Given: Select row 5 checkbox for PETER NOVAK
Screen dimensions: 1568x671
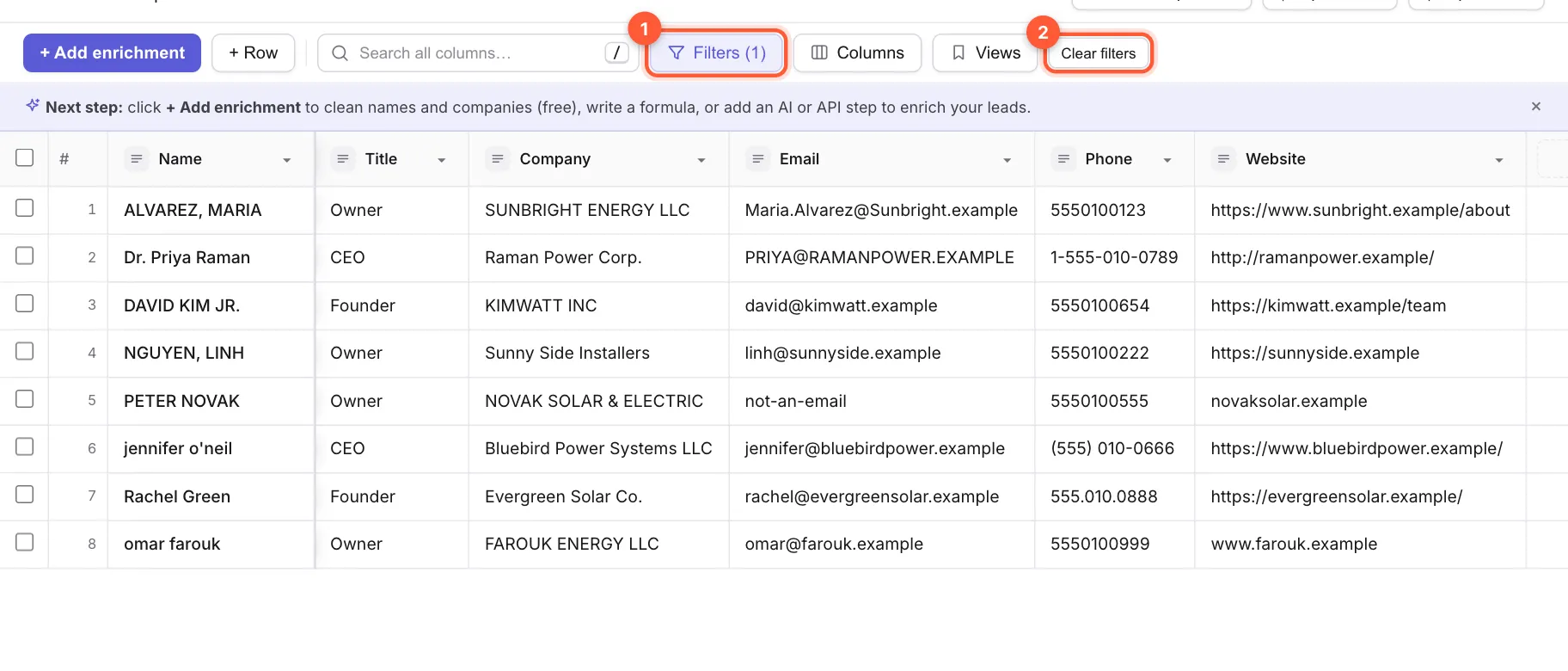Looking at the screenshot, I should coord(25,399).
